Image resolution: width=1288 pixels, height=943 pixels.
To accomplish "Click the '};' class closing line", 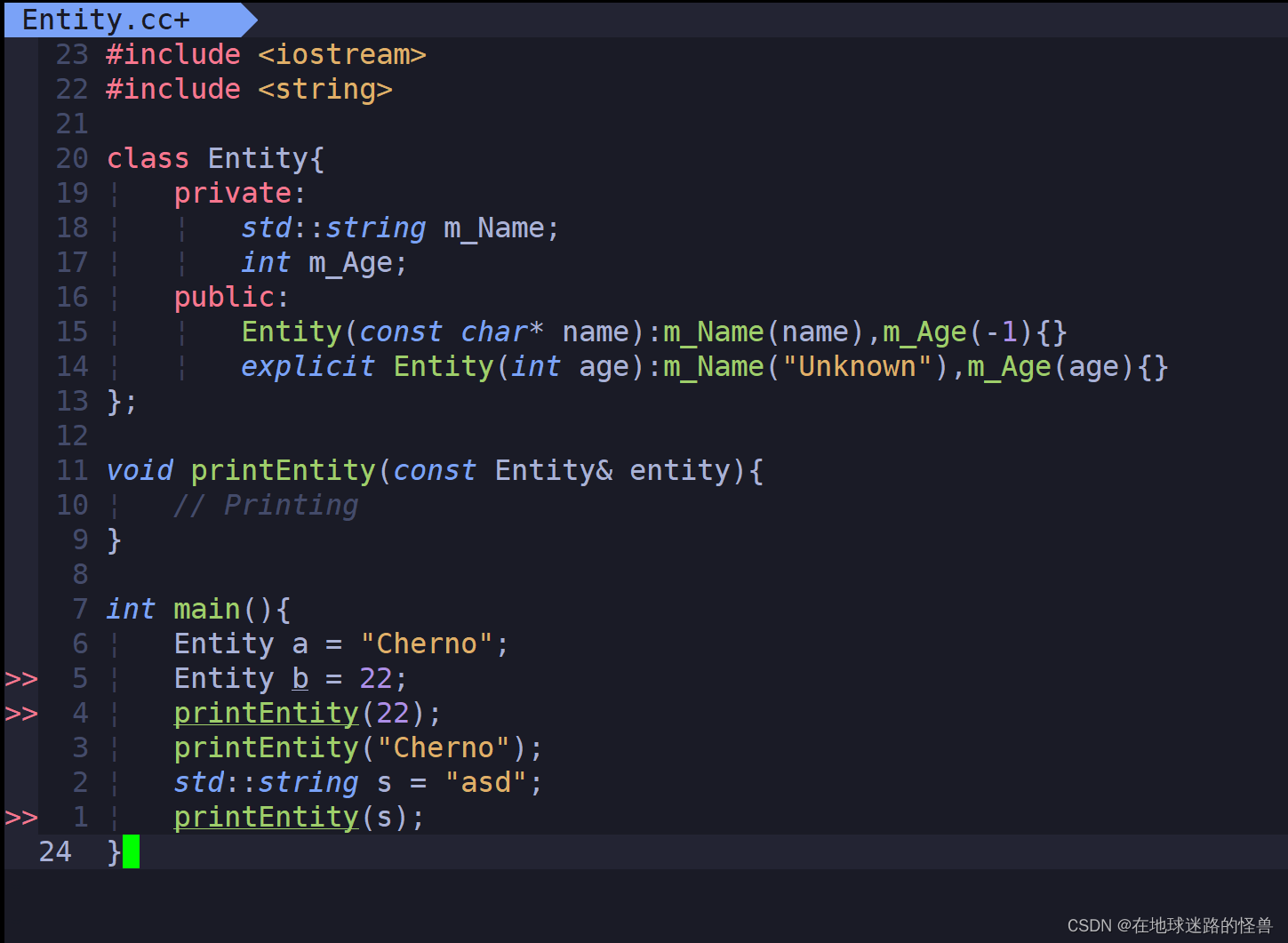I will coord(122,402).
